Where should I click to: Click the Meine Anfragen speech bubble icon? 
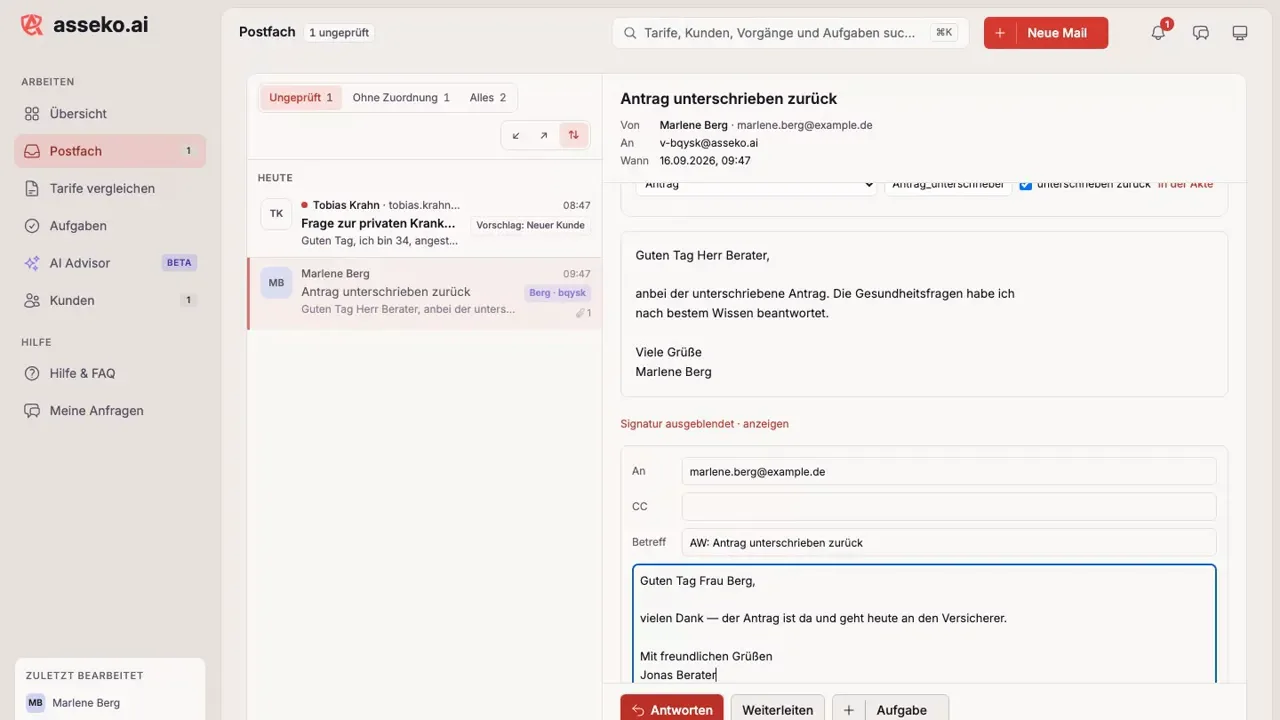click(32, 411)
